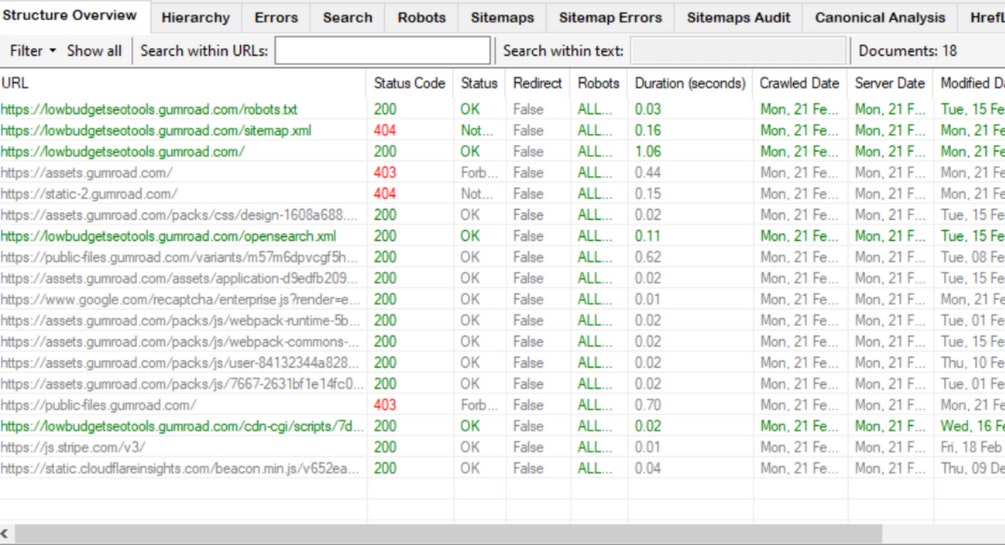Switch to the Sitemap Errors tab
This screenshot has width=1005, height=545.
(x=610, y=17)
